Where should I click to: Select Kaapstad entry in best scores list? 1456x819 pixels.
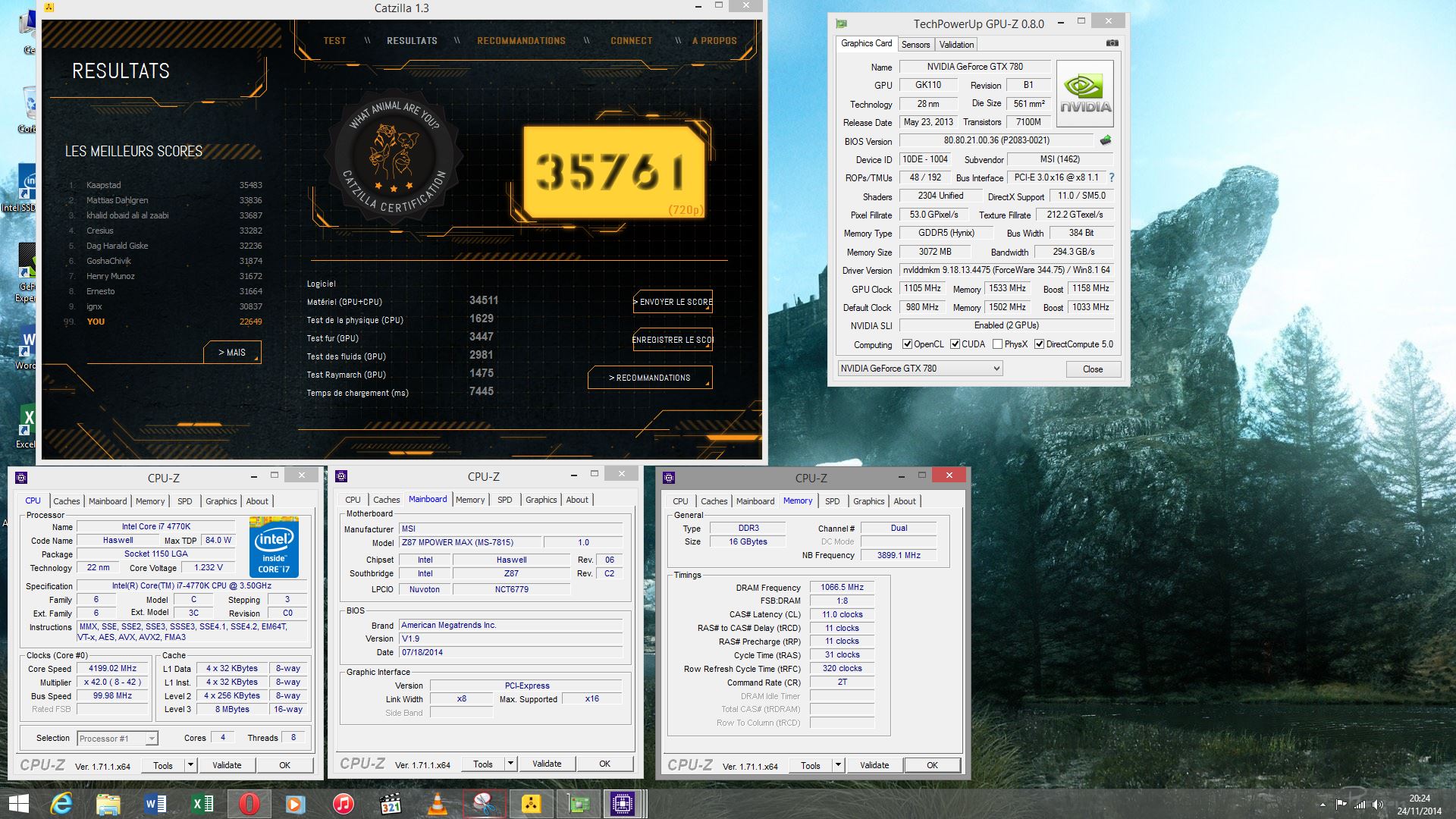(163, 185)
